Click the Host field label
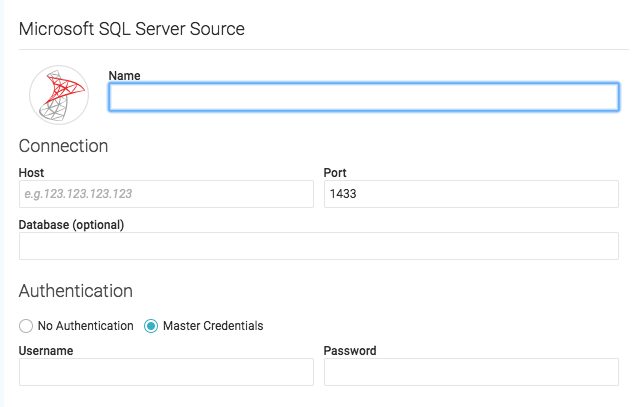 [x=31, y=173]
